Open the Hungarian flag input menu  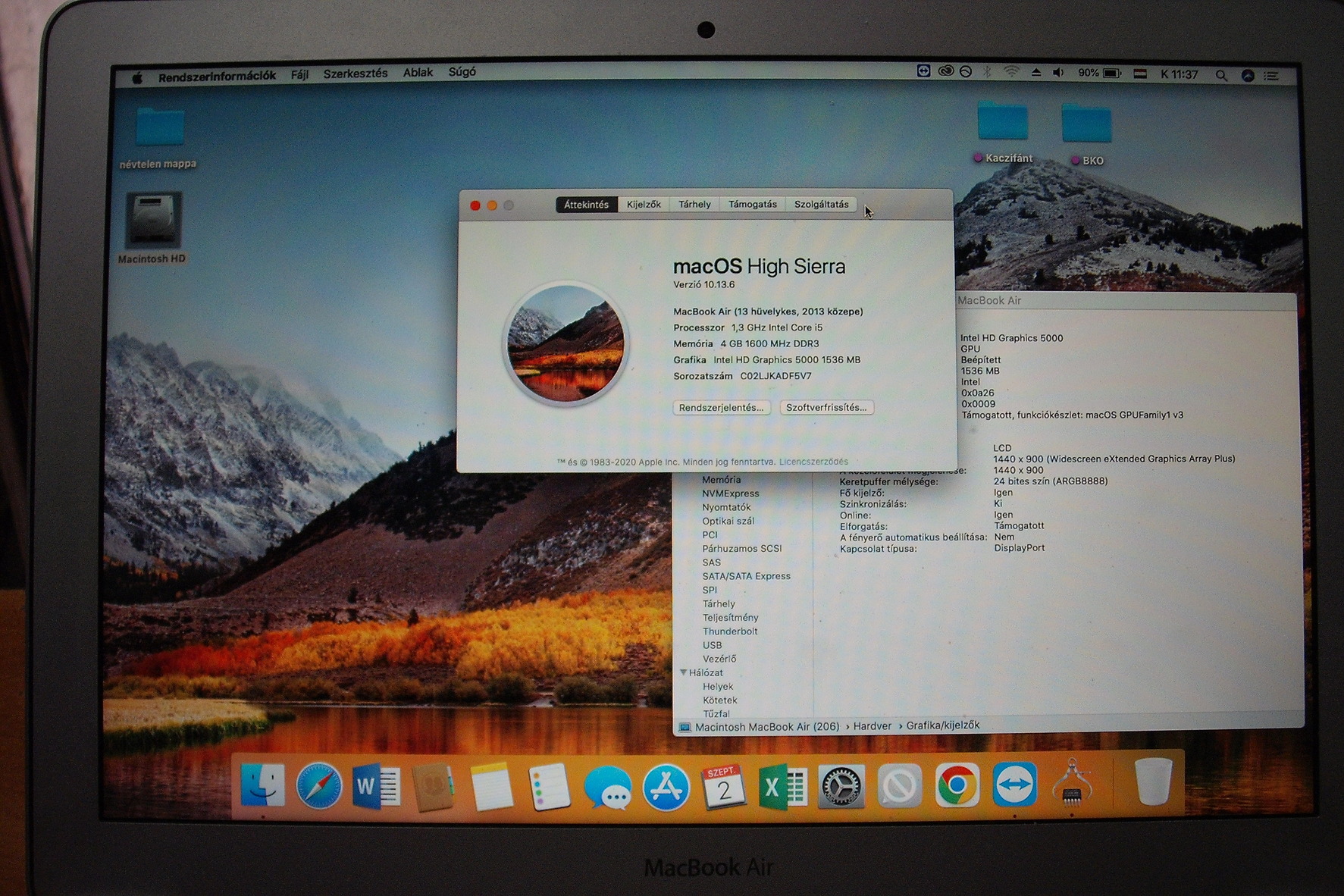click(x=1139, y=74)
